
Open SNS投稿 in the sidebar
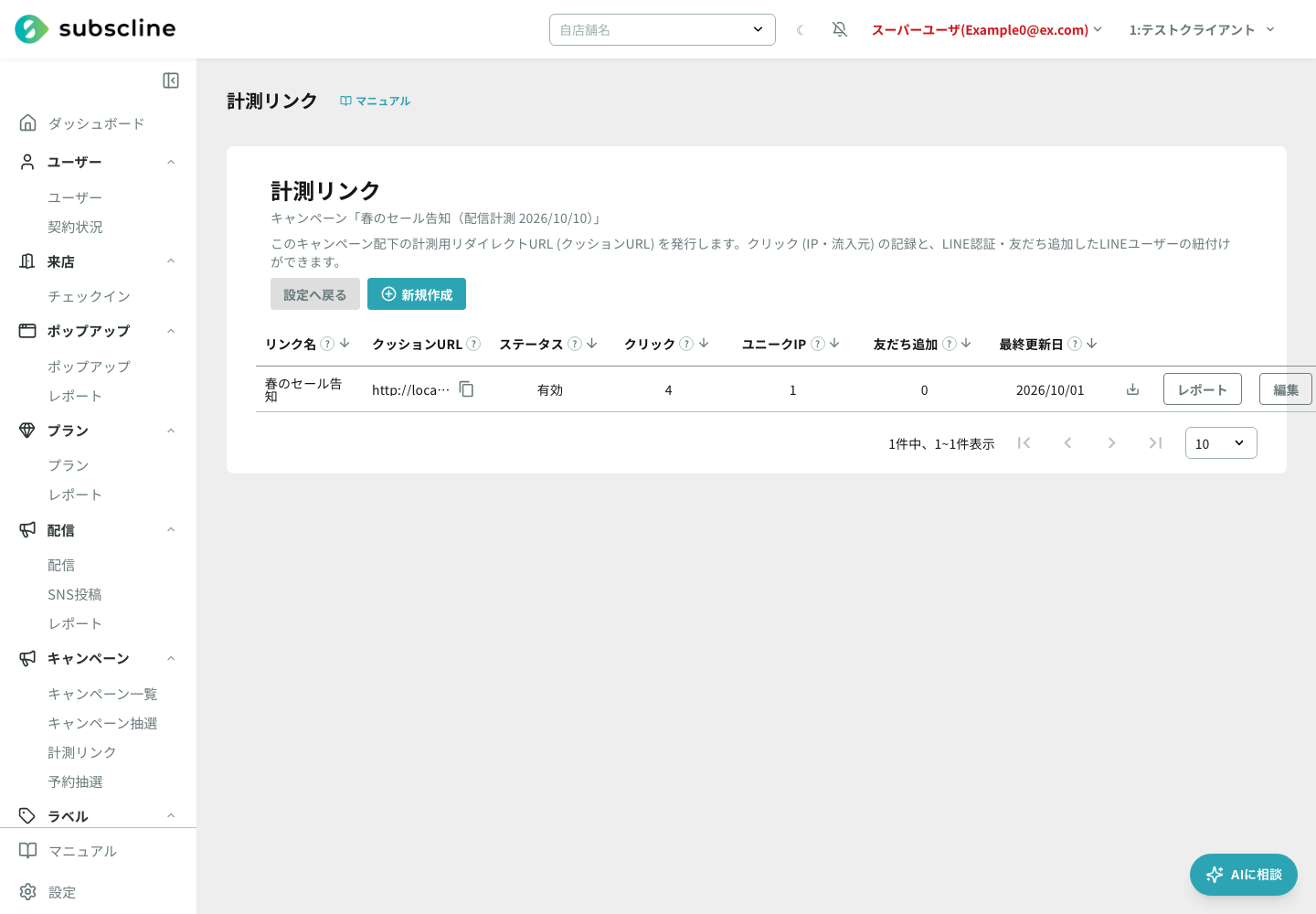pyautogui.click(x=75, y=594)
